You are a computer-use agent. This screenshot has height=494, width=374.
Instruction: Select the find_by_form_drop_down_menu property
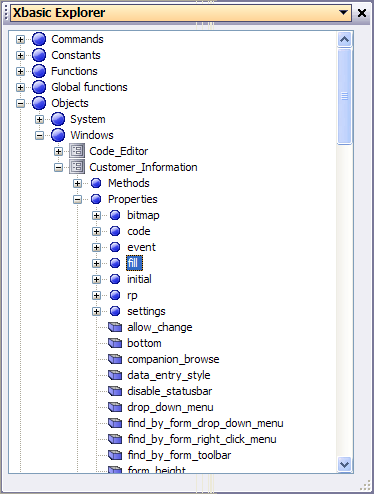205,423
